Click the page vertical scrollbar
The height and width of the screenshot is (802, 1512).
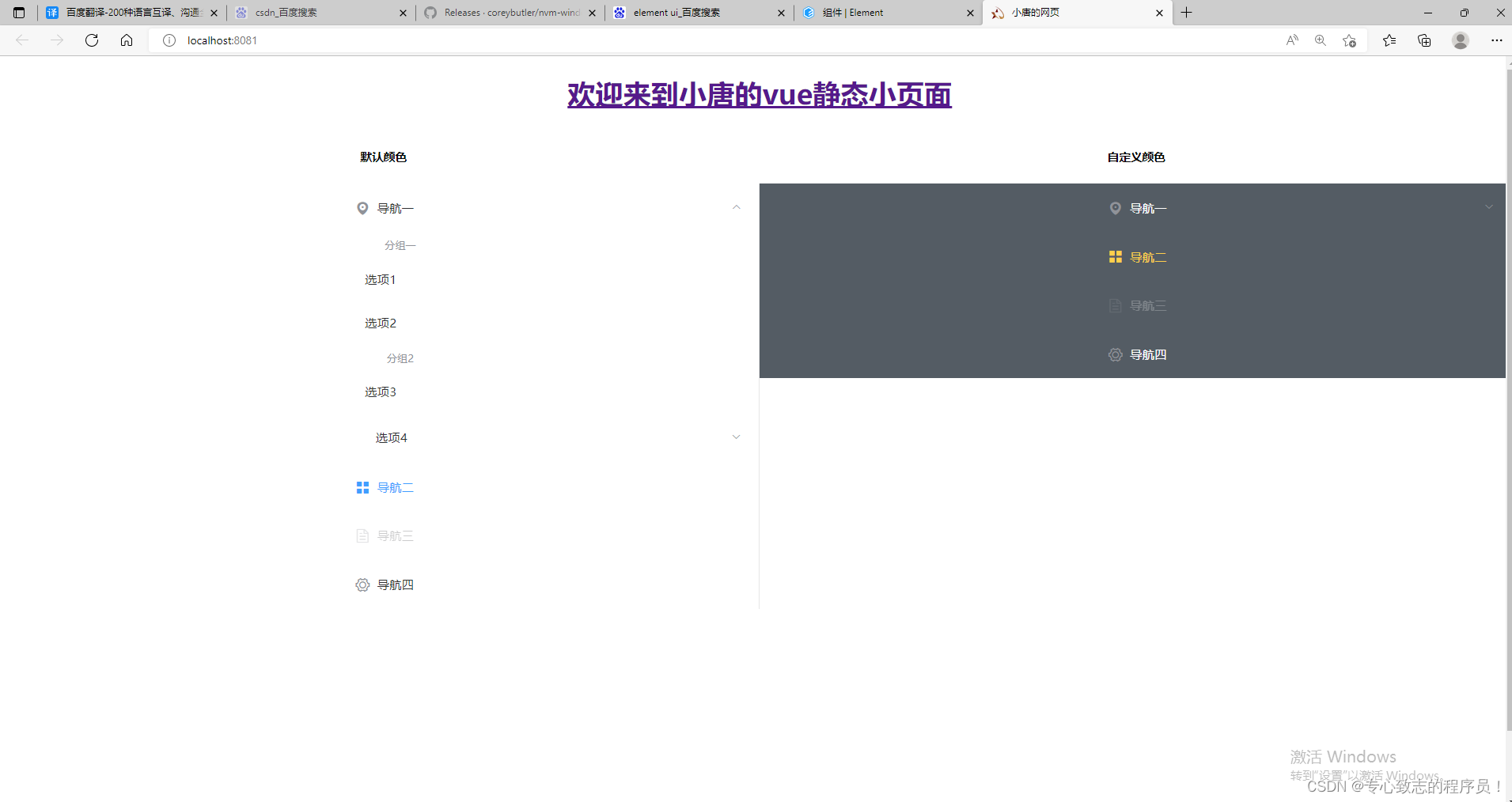pyautogui.click(x=1508, y=399)
